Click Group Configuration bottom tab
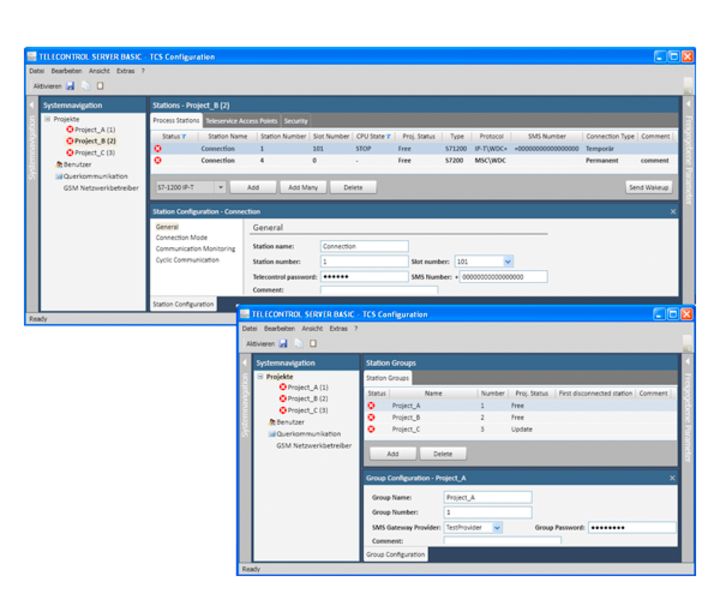This screenshot has height=600, width=720. (395, 555)
